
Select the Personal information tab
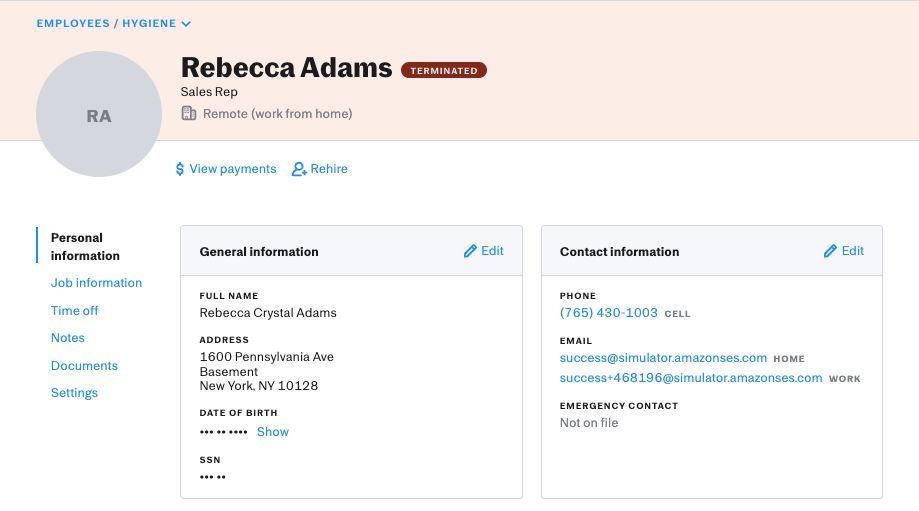coord(85,247)
